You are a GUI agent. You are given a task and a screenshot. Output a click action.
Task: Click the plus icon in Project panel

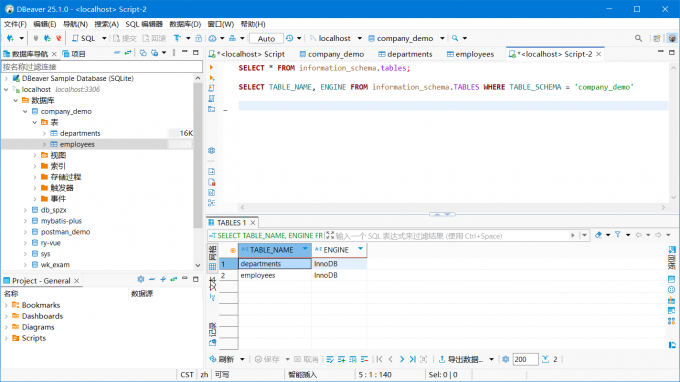coord(163,280)
